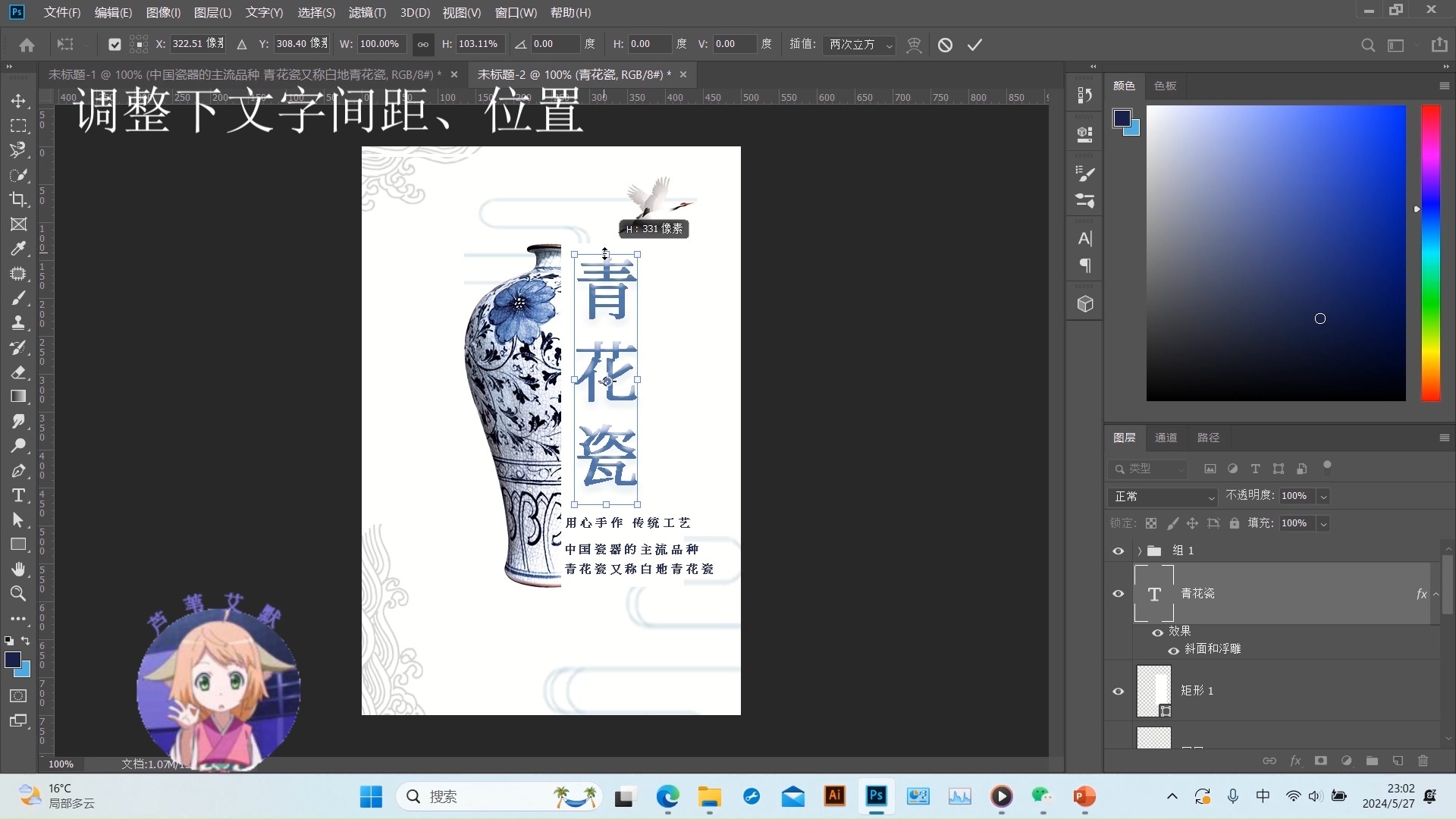Click the Y position input field

301,44
